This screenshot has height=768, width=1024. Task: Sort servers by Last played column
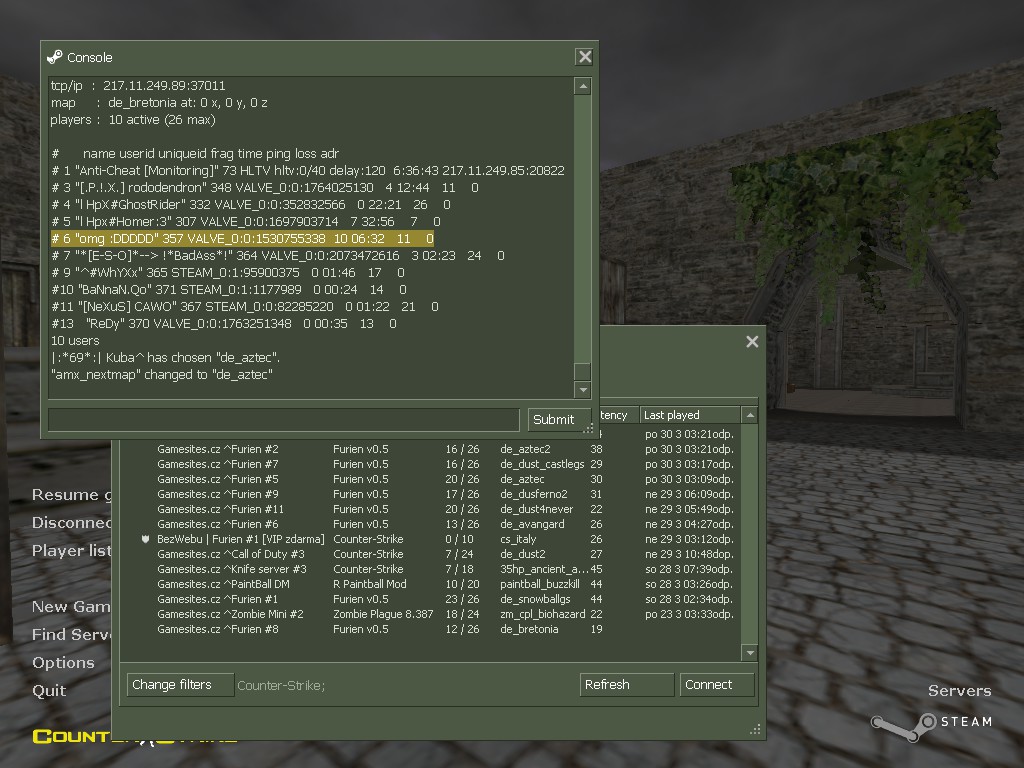(x=690, y=415)
